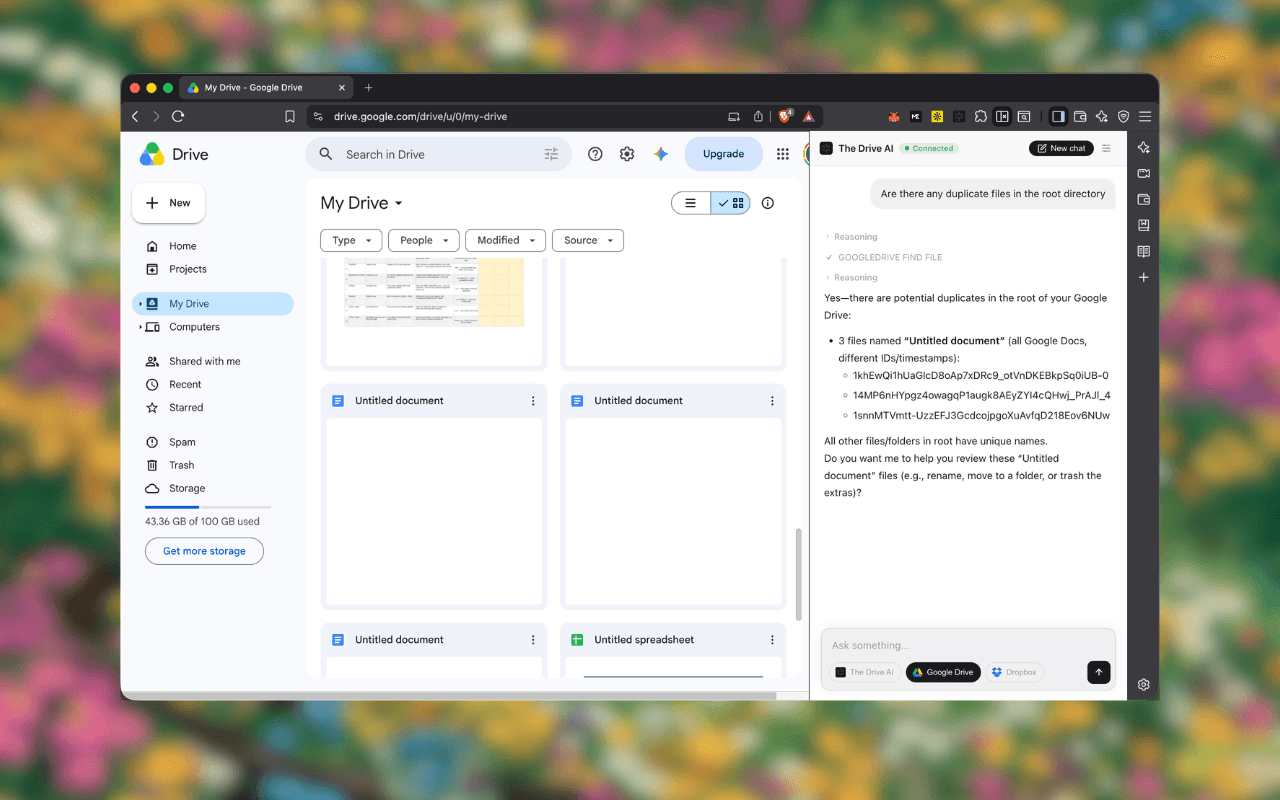Open the Drive settings gear

click(627, 154)
